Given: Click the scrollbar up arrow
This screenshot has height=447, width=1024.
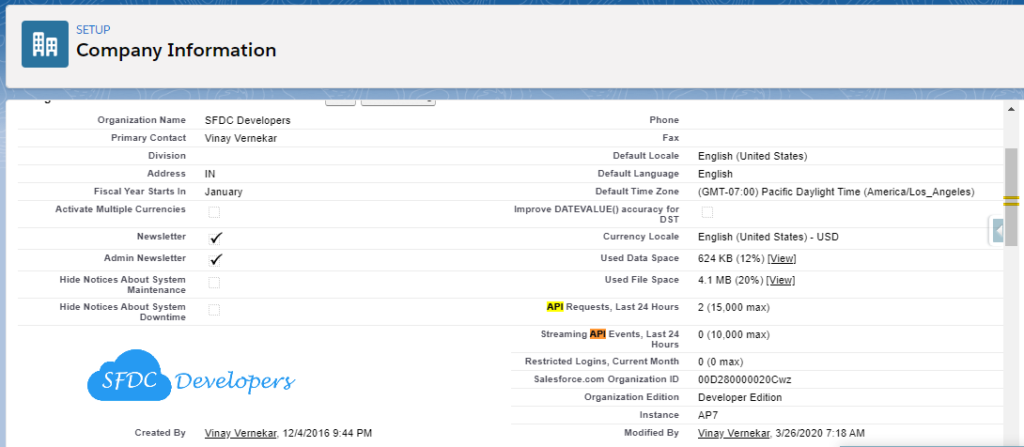Looking at the screenshot, I should [1011, 106].
